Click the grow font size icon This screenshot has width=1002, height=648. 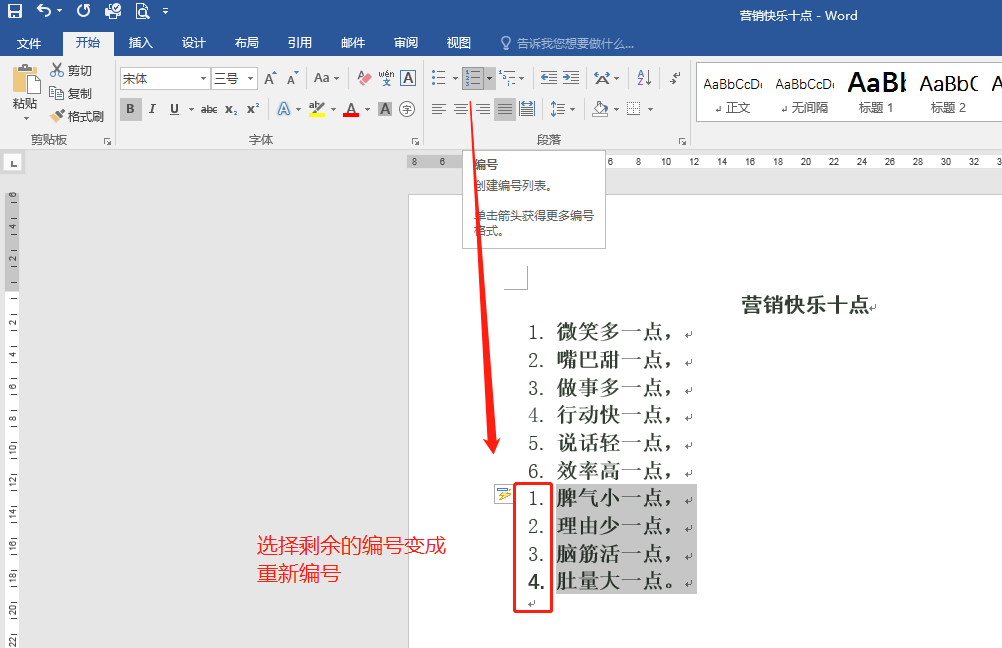pyautogui.click(x=270, y=78)
